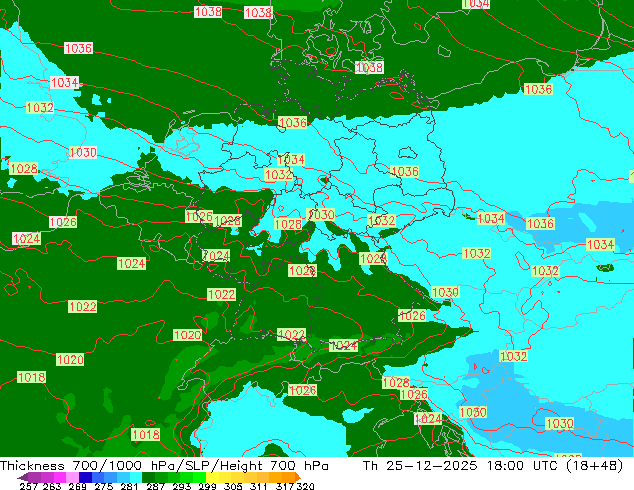Select the light pink legend swatch

(x=72, y=477)
